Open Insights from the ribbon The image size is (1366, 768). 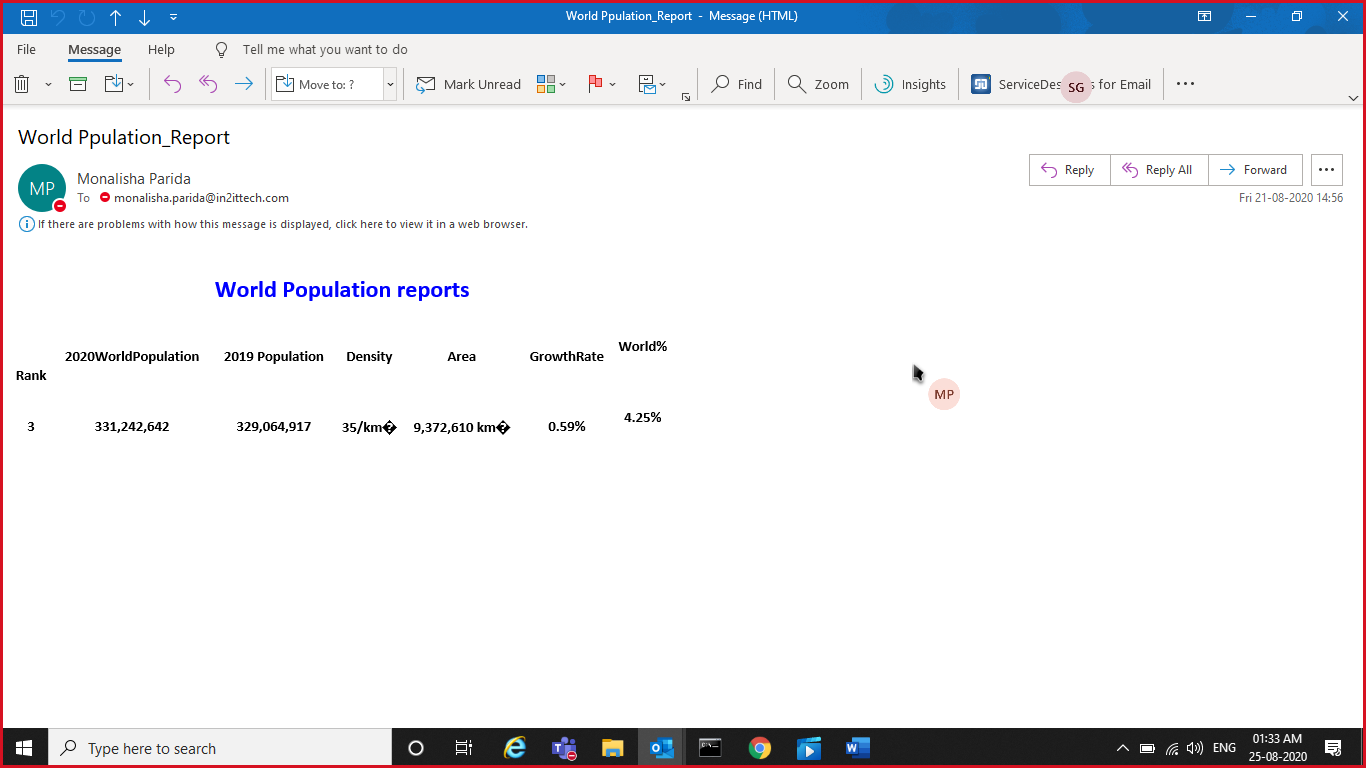tap(910, 84)
